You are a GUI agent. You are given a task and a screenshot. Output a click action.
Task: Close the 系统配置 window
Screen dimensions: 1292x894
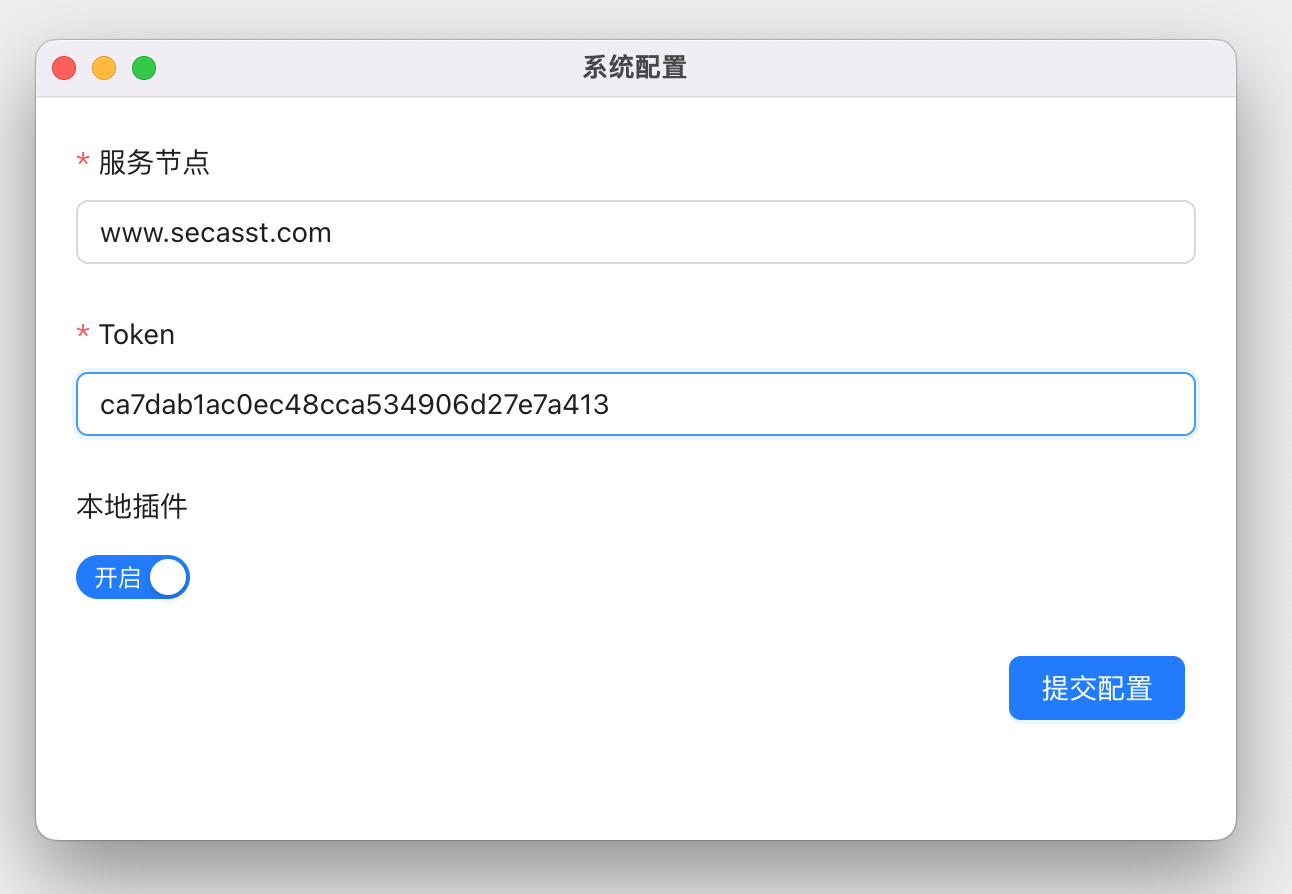pos(64,68)
